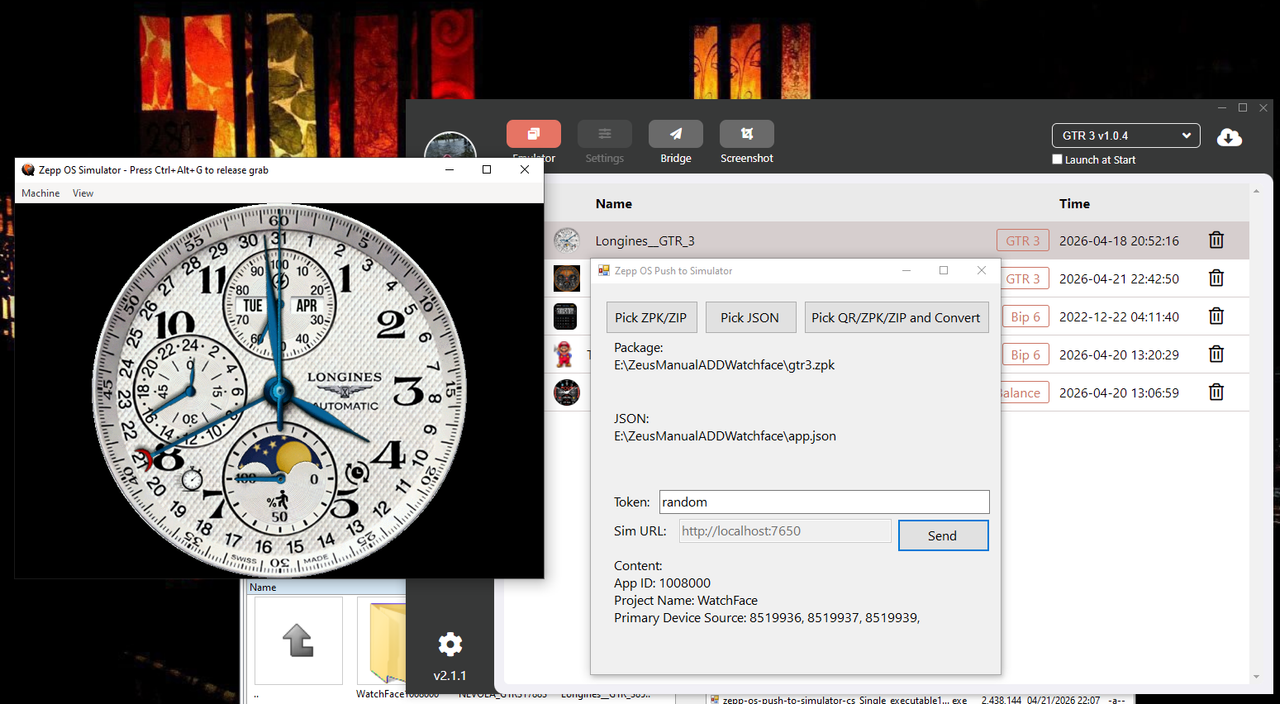Delete the Longines__GTR_3 entry

tap(1216, 240)
